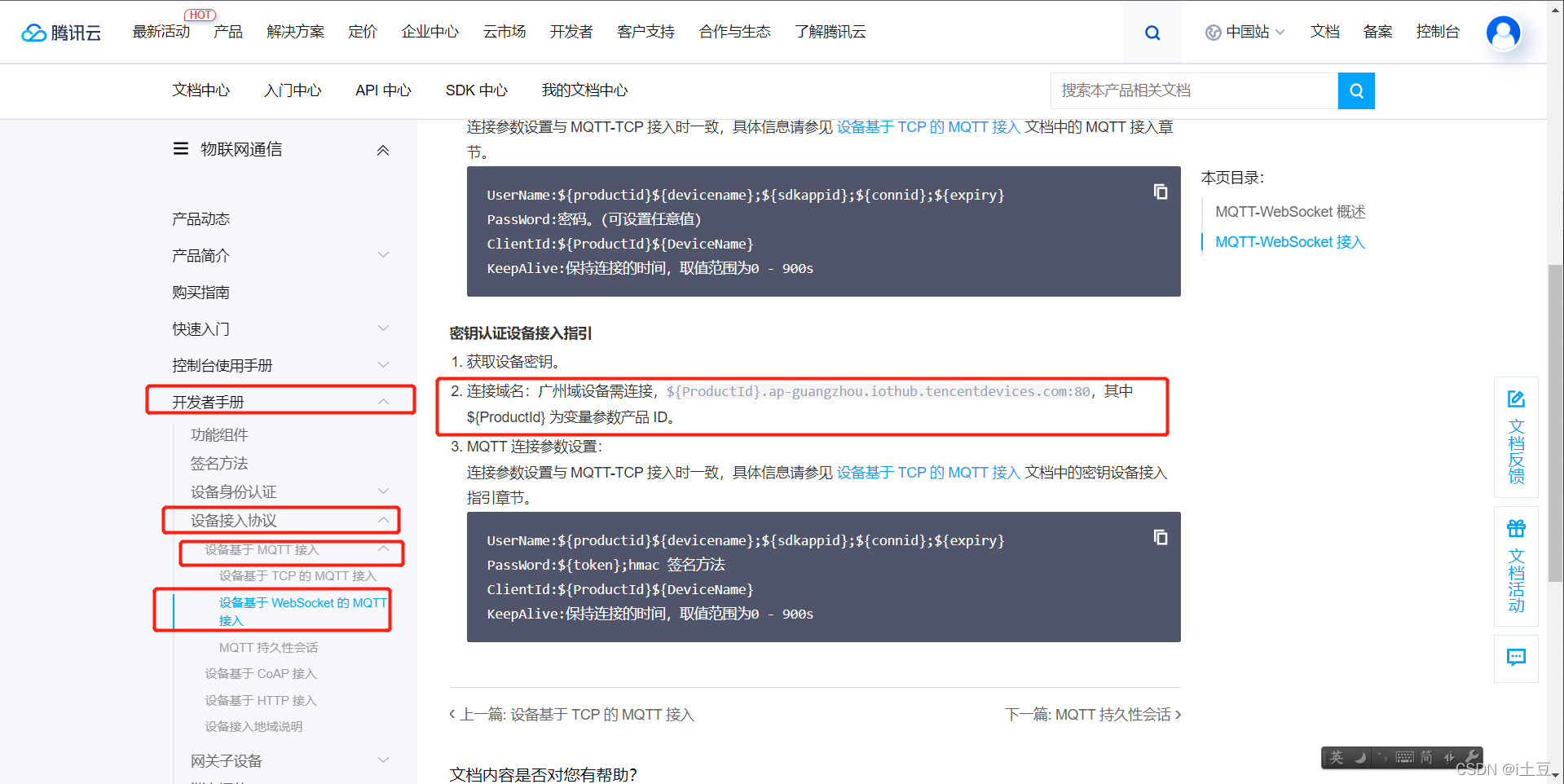
Task: Go to next article MQTT 持久性会话
Action: point(1093,715)
